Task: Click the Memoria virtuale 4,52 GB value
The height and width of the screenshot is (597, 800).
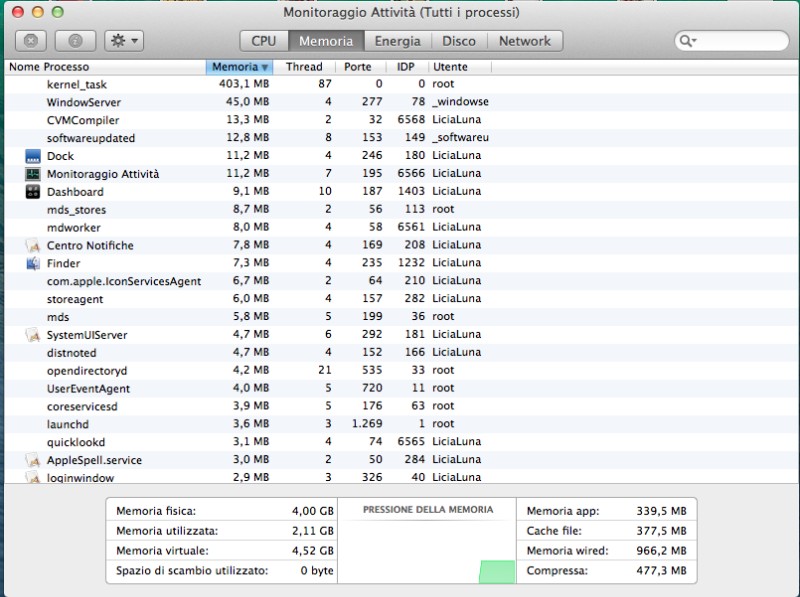Action: [x=313, y=551]
